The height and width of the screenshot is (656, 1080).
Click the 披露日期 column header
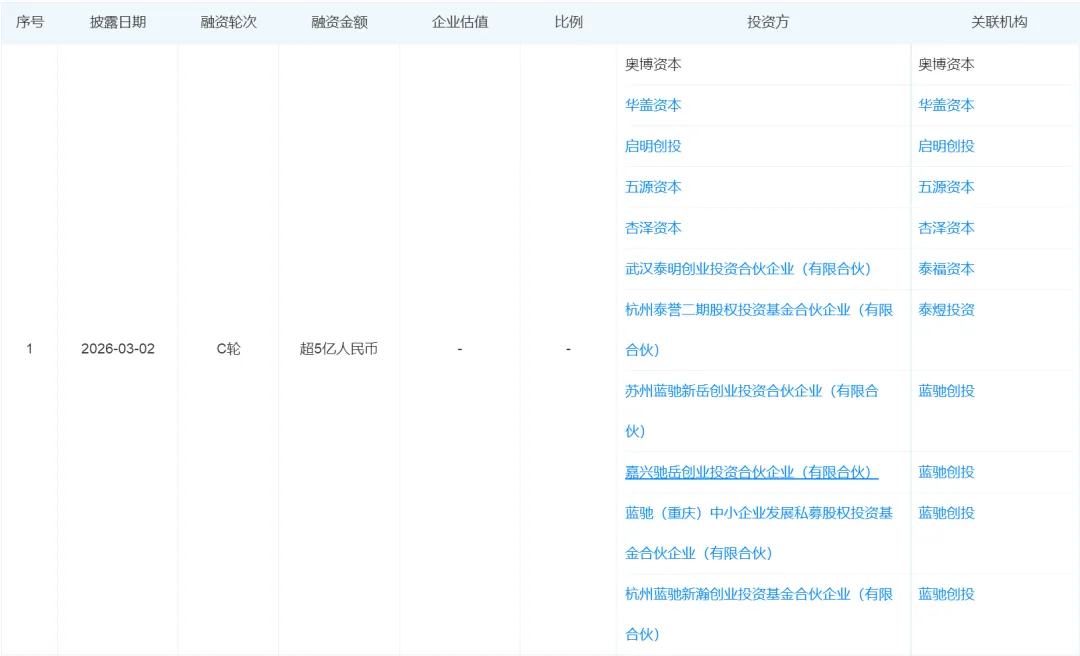118,22
